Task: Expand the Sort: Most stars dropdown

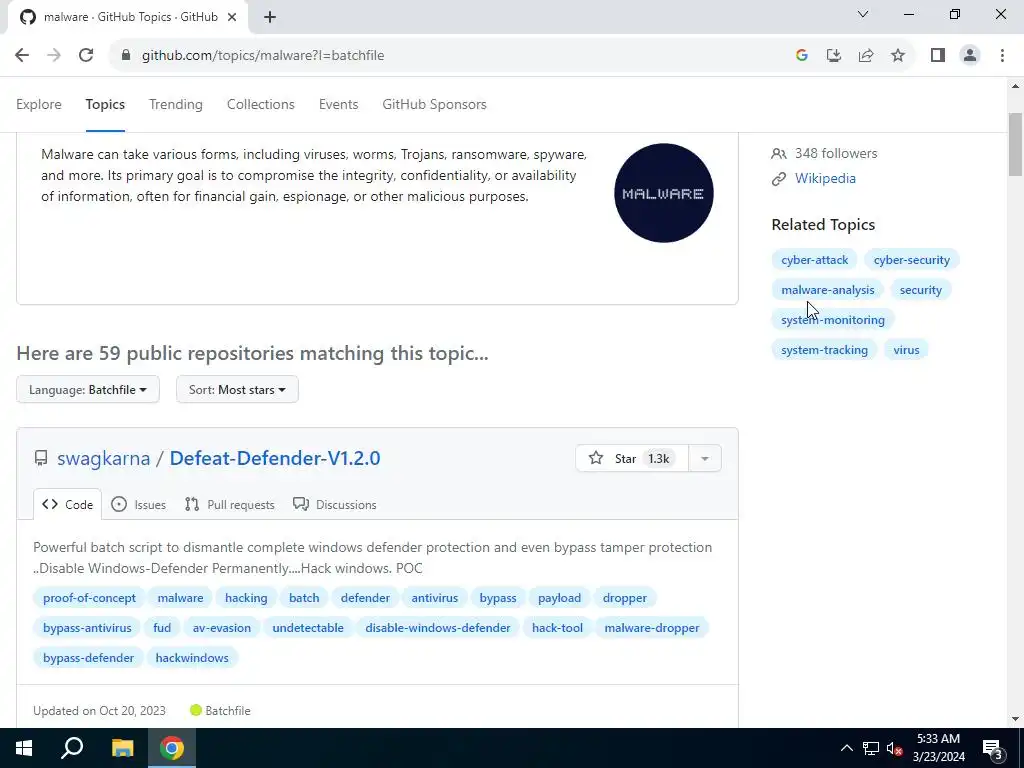Action: click(x=237, y=390)
